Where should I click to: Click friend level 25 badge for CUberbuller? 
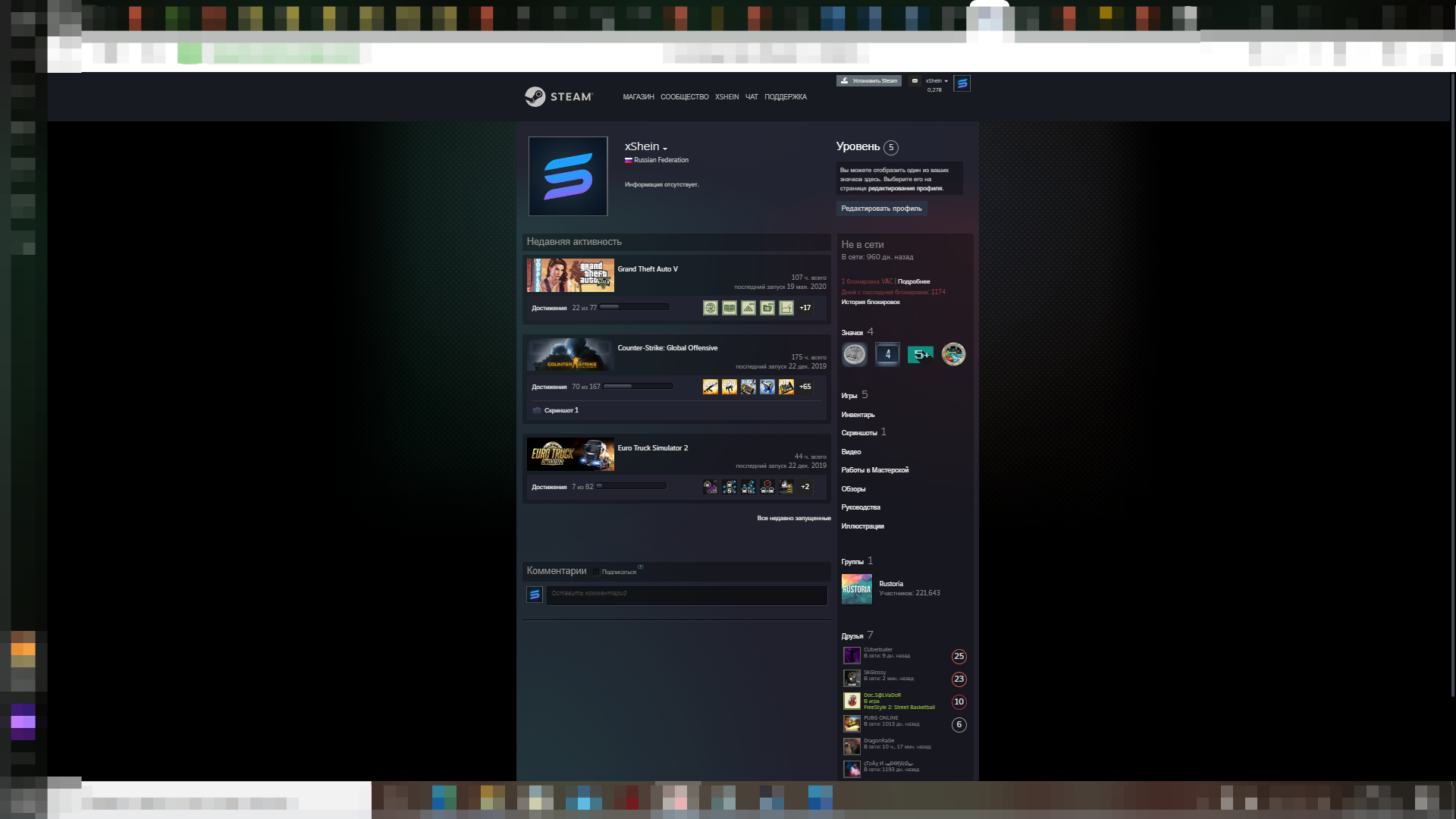[x=959, y=656]
